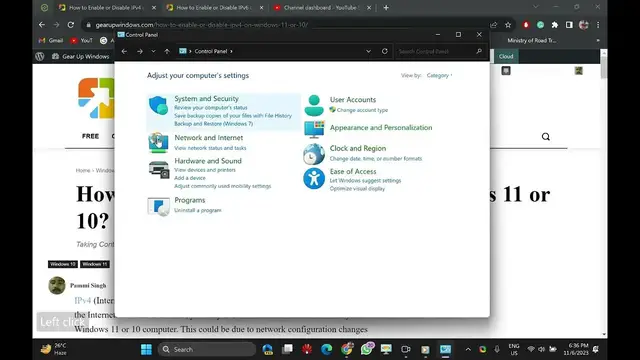The height and width of the screenshot is (360, 640).
Task: Open the System and Security shield icon
Action: click(158, 105)
